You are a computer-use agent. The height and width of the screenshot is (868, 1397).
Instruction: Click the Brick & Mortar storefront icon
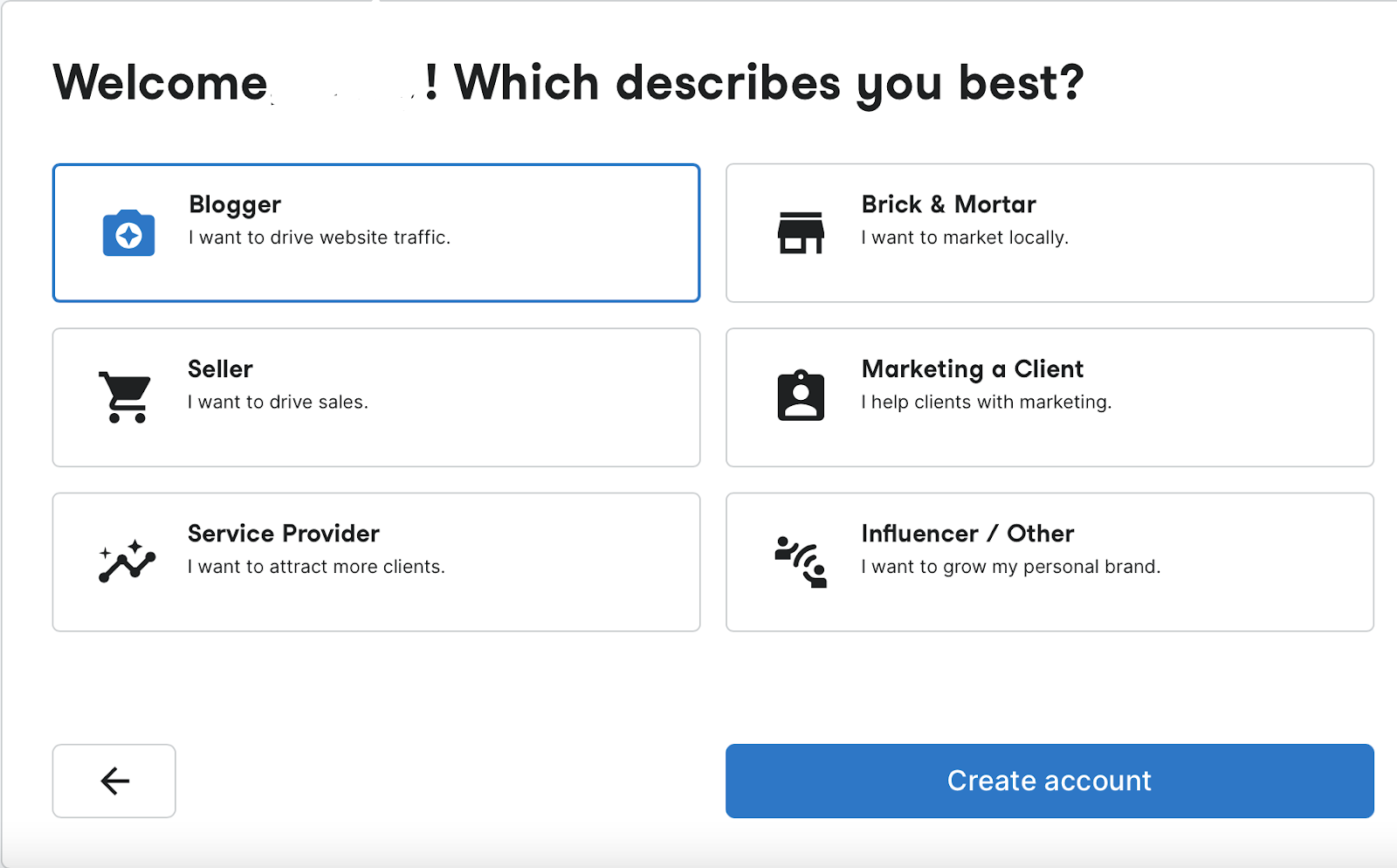[801, 233]
